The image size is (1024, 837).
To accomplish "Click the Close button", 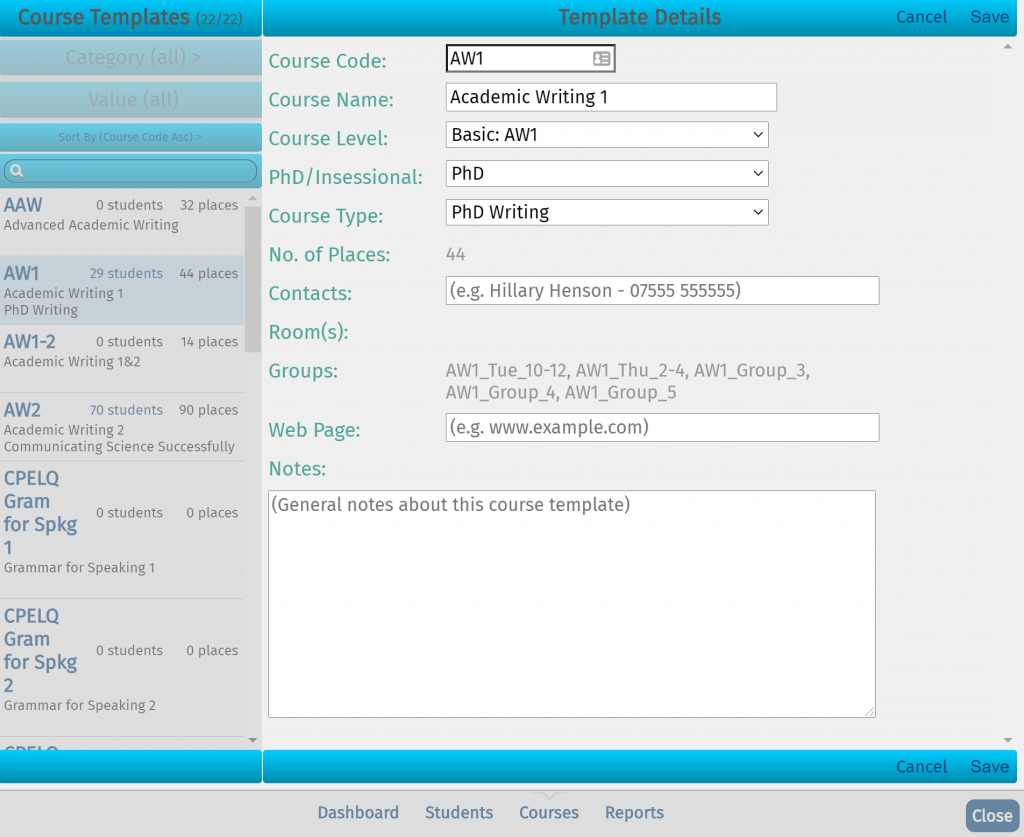I will pyautogui.click(x=991, y=816).
